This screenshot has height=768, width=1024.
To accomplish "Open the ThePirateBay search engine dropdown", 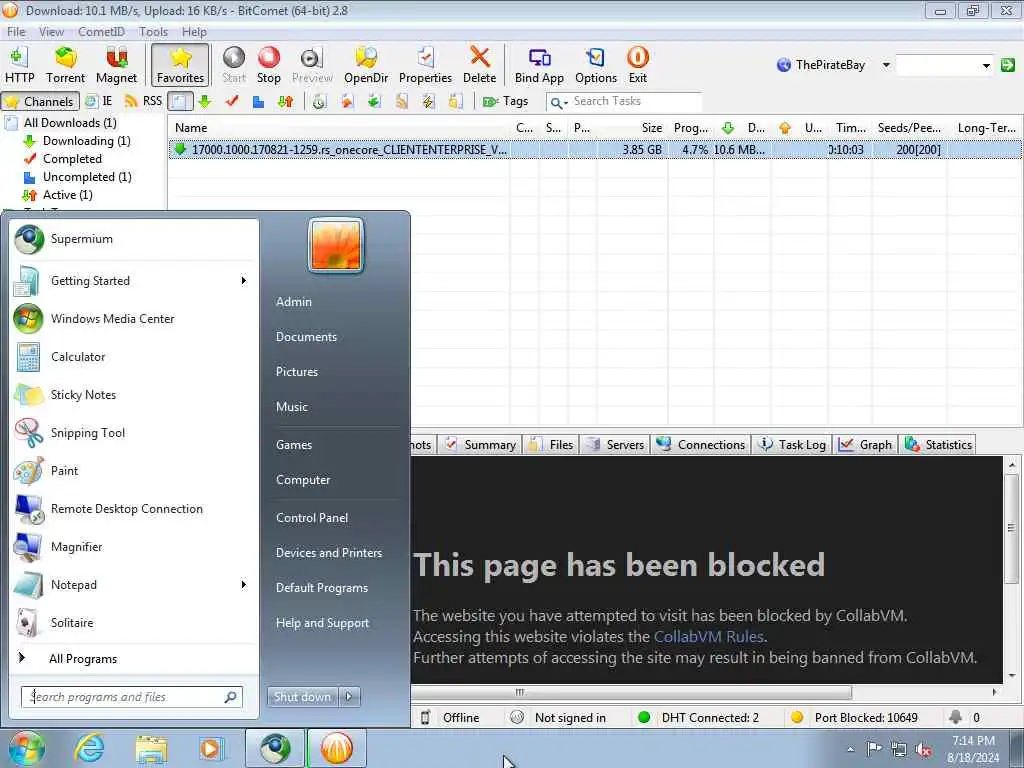I will coord(886,65).
